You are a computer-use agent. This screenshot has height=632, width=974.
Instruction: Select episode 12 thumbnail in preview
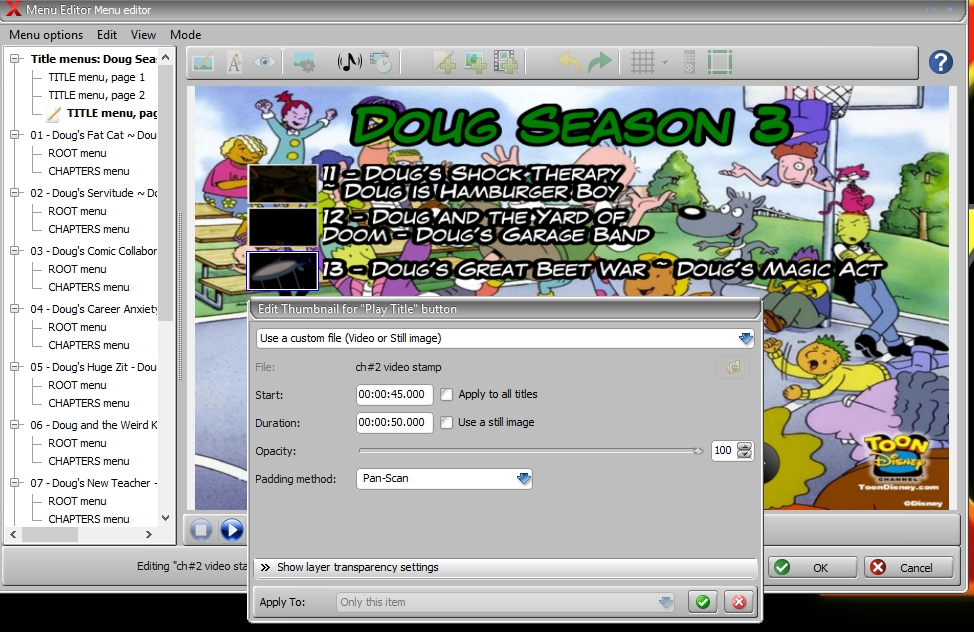coord(283,227)
